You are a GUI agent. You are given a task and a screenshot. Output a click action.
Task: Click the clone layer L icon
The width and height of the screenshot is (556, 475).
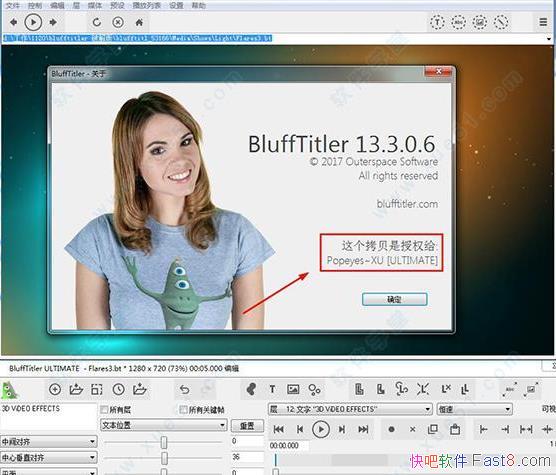pos(359,389)
